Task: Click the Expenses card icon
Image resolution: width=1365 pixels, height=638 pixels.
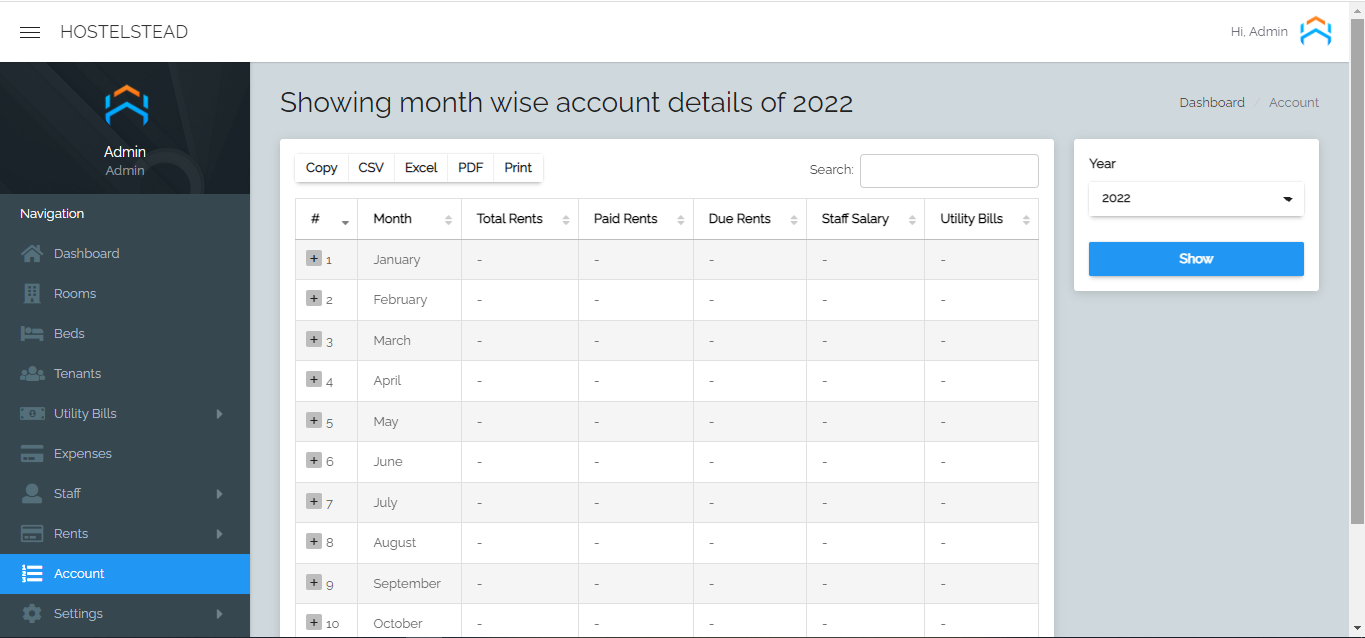Action: [x=32, y=454]
